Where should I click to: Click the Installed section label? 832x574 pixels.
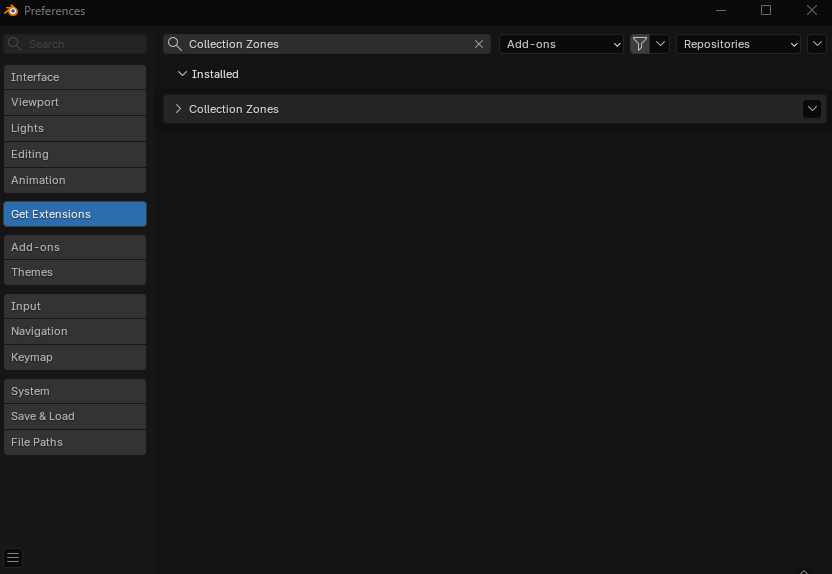point(215,74)
